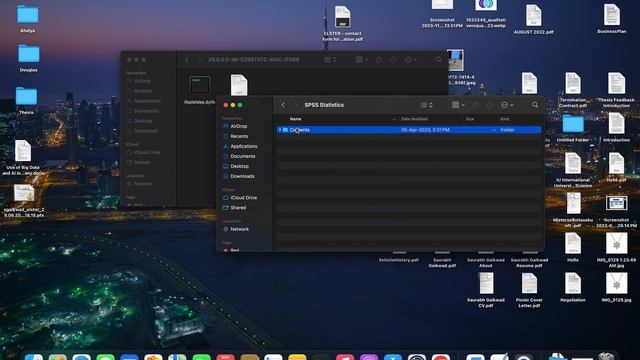Viewport: 640px width, 360px height.
Task: Open the Group By menu in SPSS Statistics window
Action: click(458, 105)
